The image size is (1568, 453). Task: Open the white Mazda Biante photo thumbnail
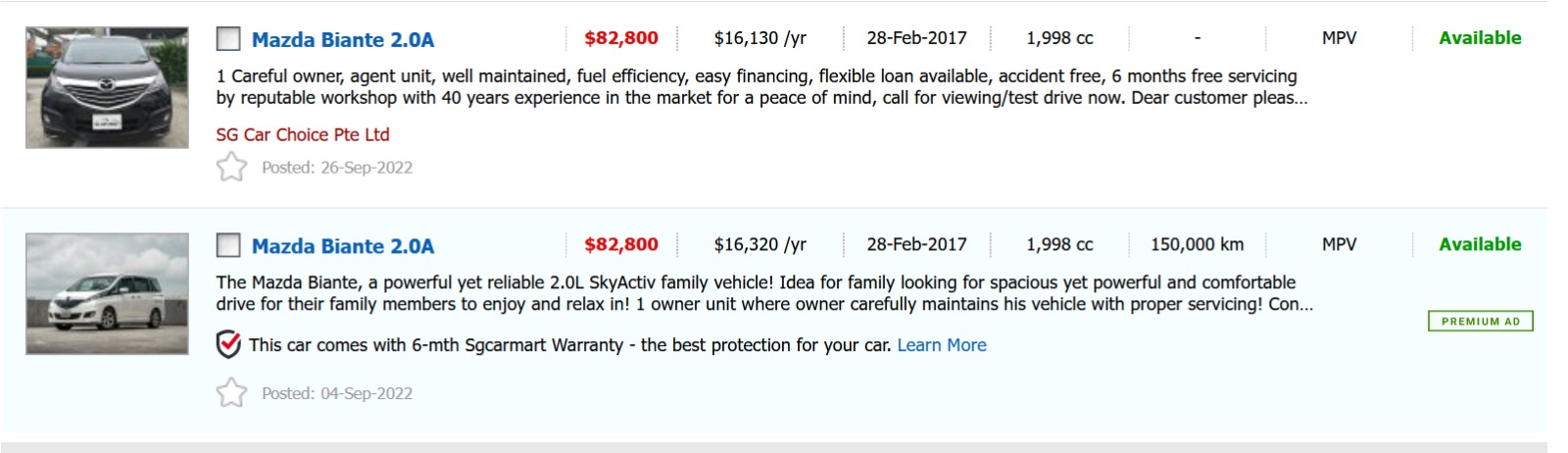tap(107, 294)
